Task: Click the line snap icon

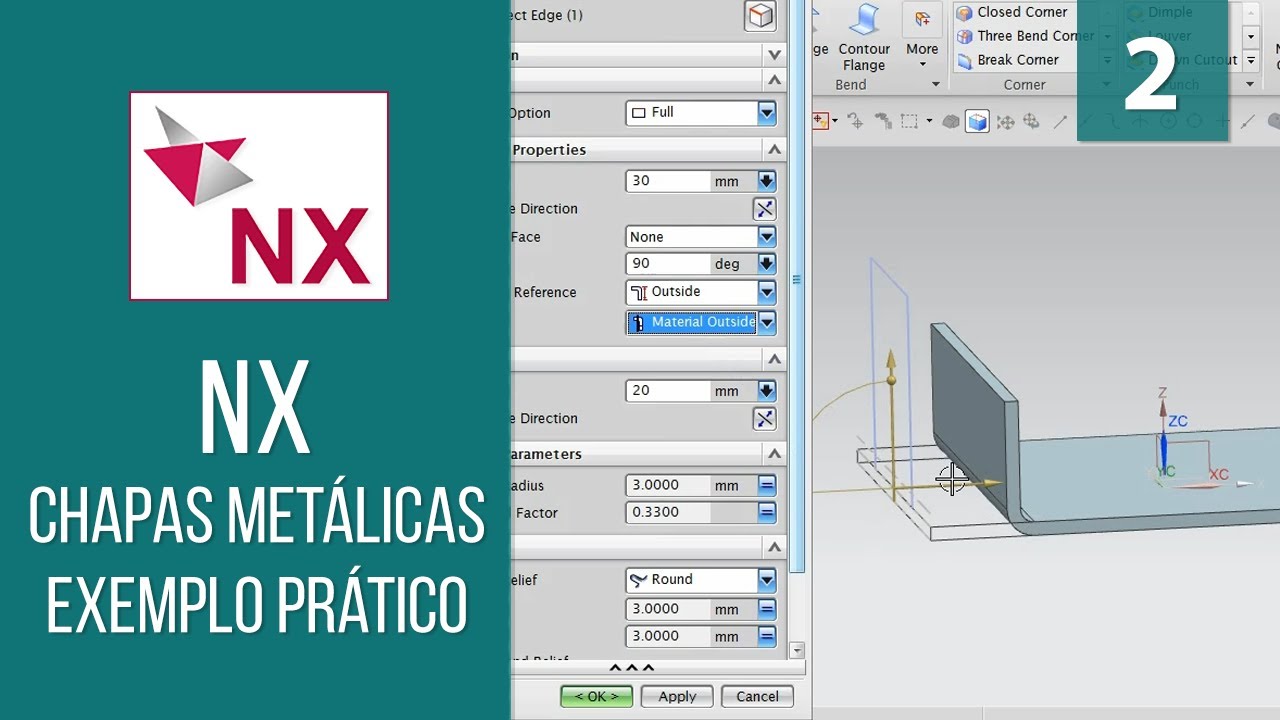Action: tap(1060, 122)
